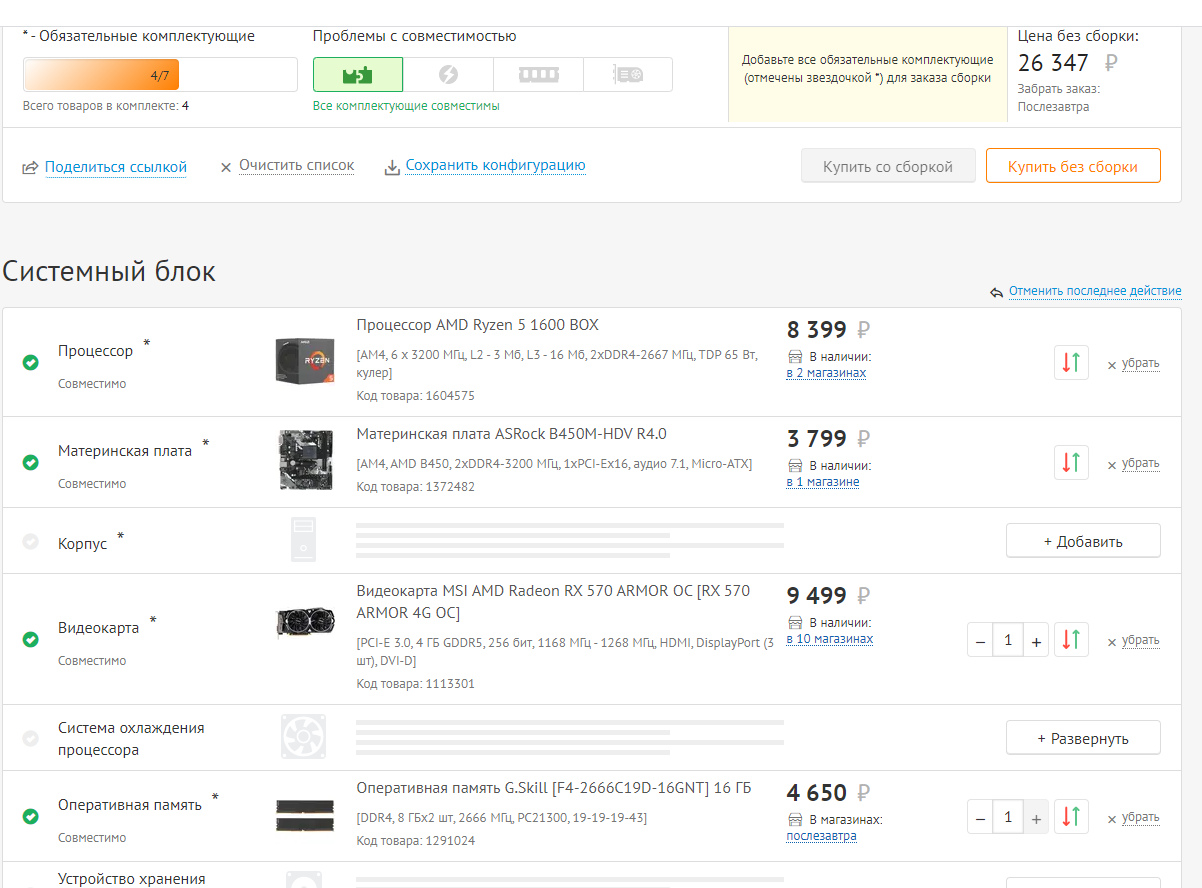Add a Корпус using the Добавить button
This screenshot has height=888, width=1202.
coord(1083,541)
